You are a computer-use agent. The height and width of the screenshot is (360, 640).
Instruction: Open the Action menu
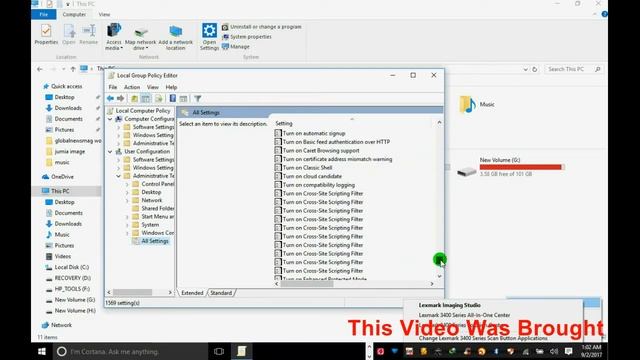pos(132,87)
